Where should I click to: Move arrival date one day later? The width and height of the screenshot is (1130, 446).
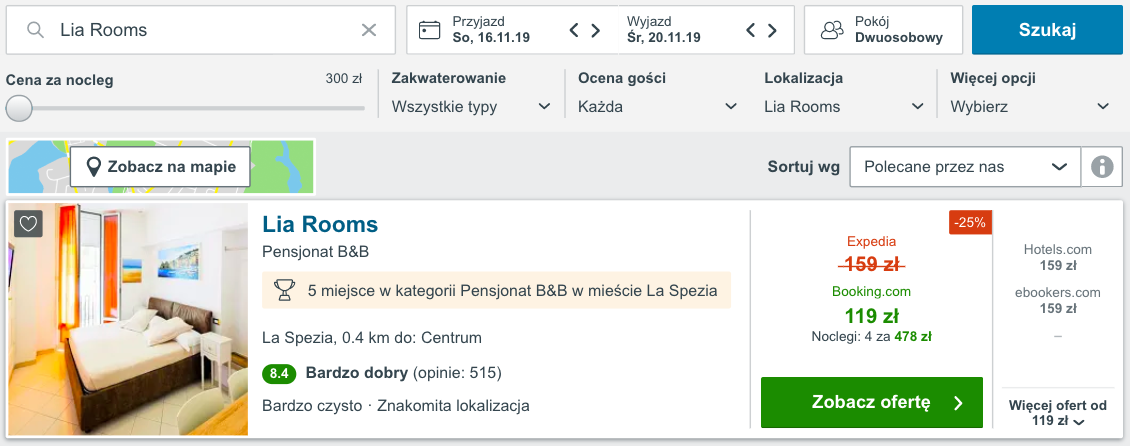point(596,30)
